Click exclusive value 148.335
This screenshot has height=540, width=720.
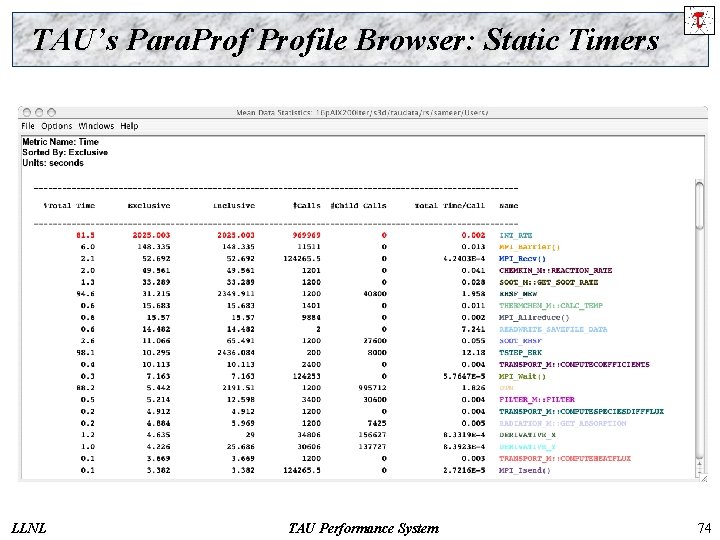[x=153, y=247]
